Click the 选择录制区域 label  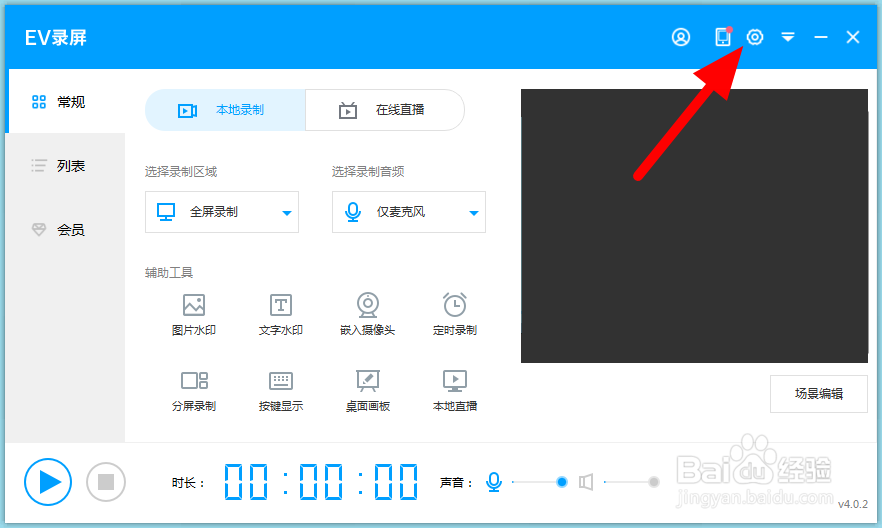181,172
